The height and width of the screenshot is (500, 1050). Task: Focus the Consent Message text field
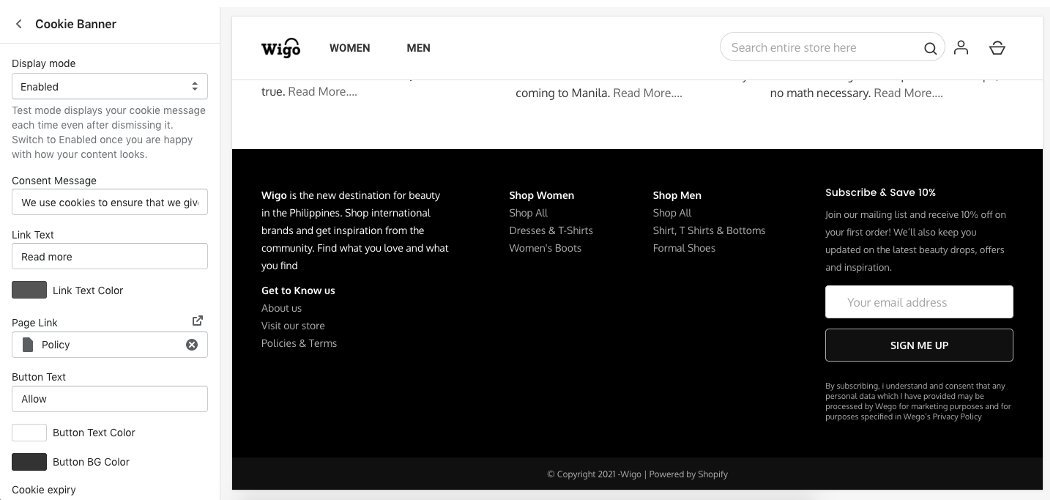point(109,202)
